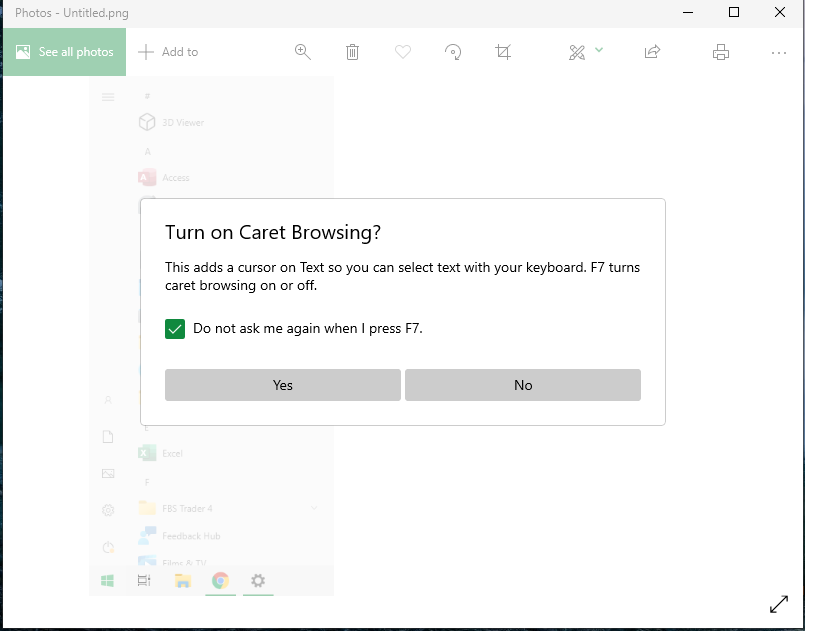Screen dimensions: 819x631
Task: Uncheck 'Do not ask me again' checkbox
Action: pos(175,329)
